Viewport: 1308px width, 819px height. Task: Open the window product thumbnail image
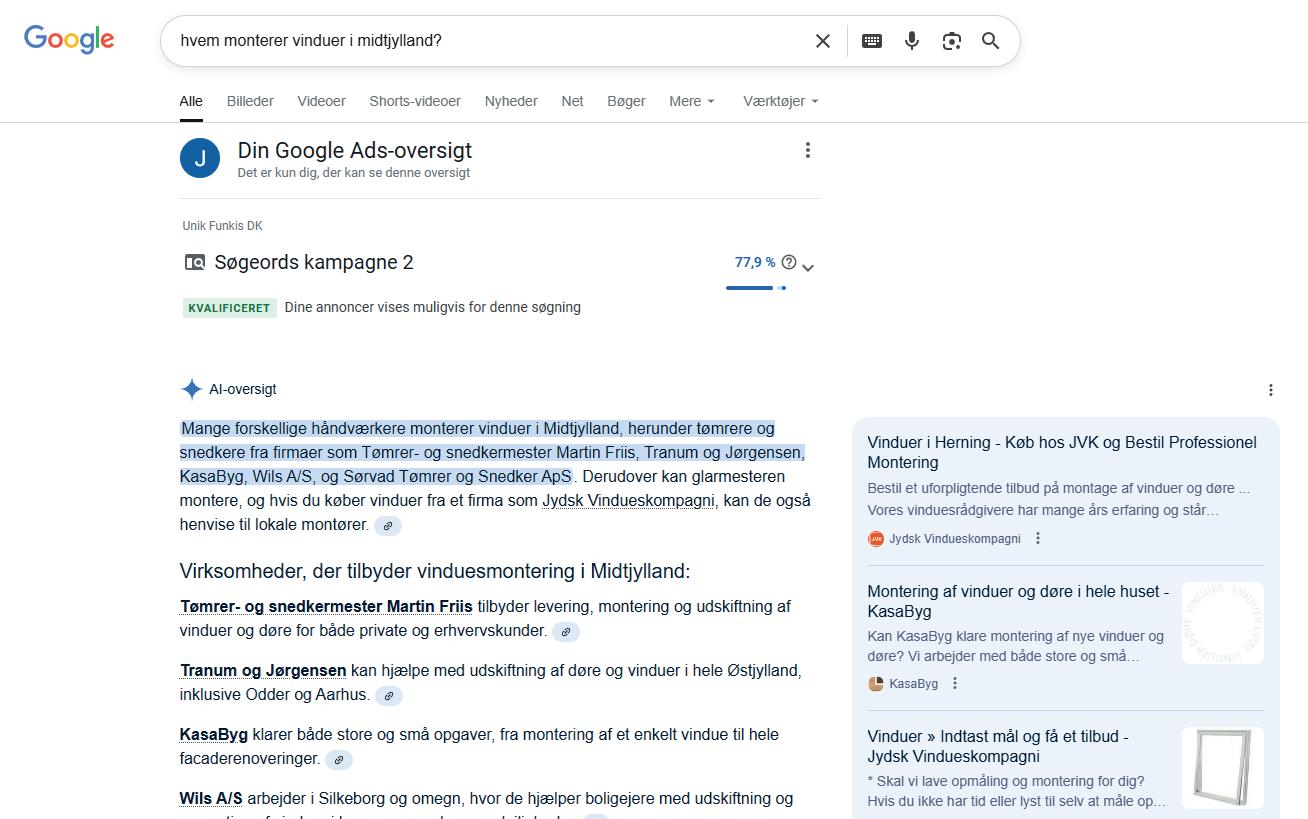tap(1223, 768)
